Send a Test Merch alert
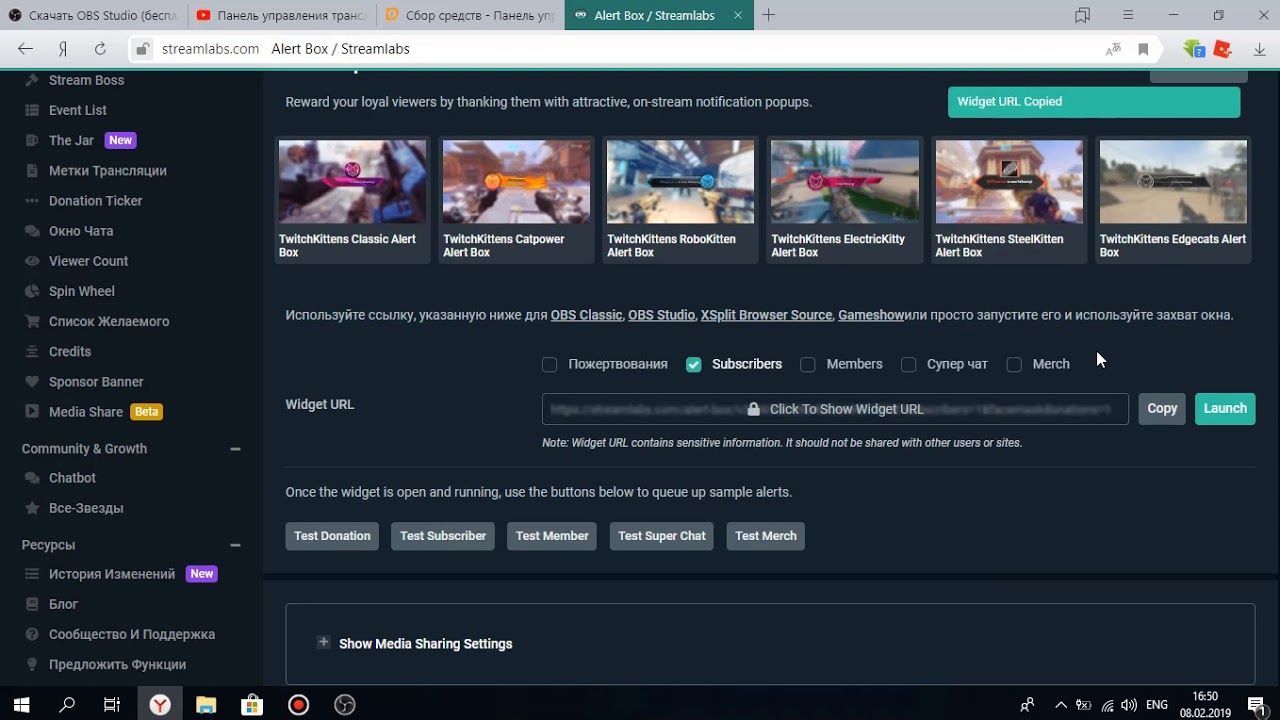This screenshot has height=720, width=1280. click(766, 536)
